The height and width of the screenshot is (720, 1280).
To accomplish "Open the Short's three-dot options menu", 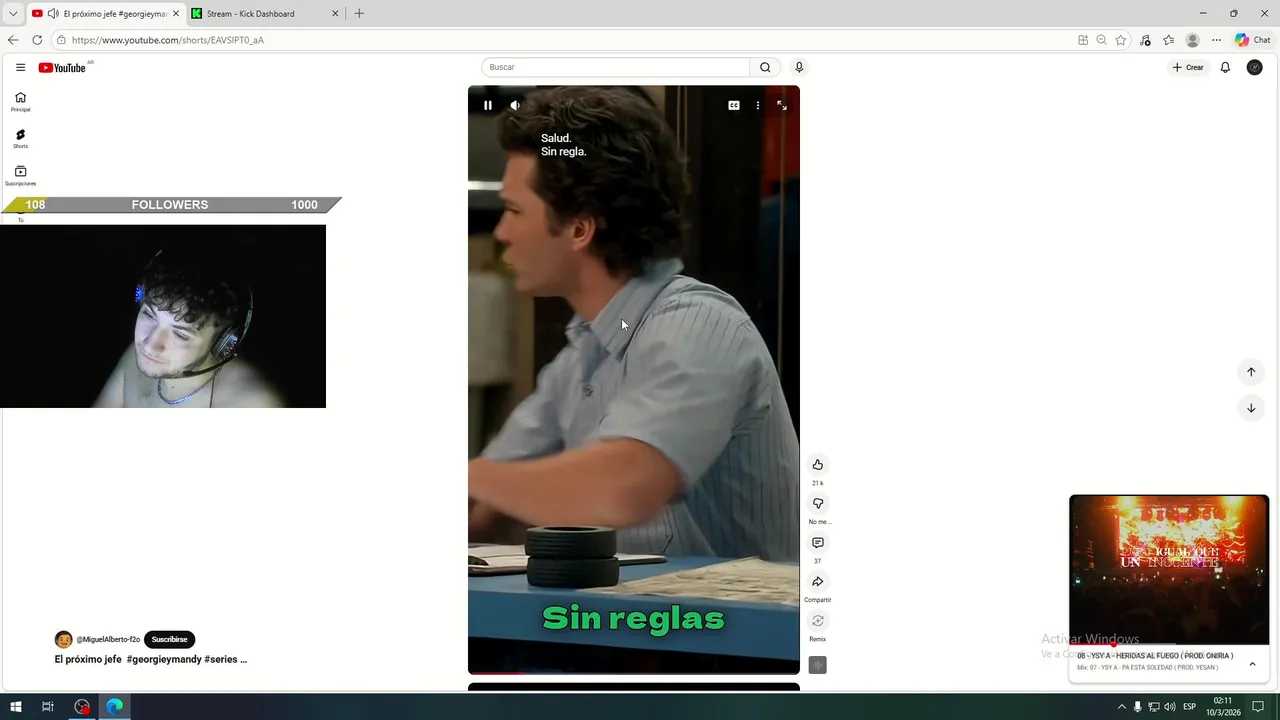I will click(757, 105).
